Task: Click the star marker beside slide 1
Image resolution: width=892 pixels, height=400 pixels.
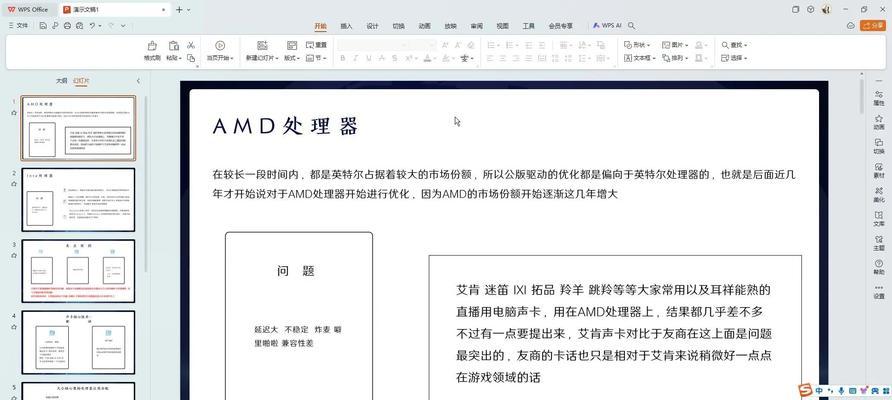Action: click(14, 113)
